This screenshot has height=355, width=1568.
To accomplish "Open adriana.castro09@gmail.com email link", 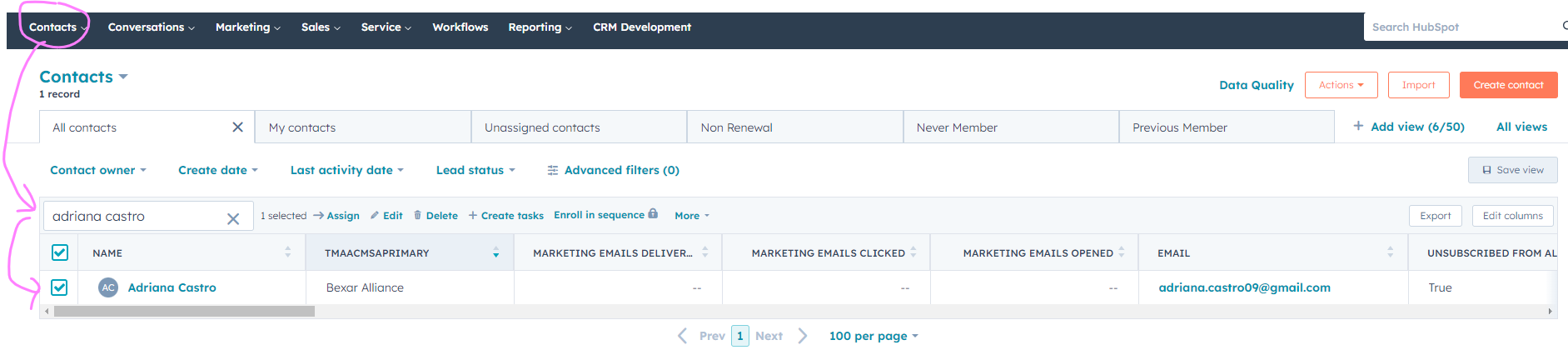I will point(1244,287).
